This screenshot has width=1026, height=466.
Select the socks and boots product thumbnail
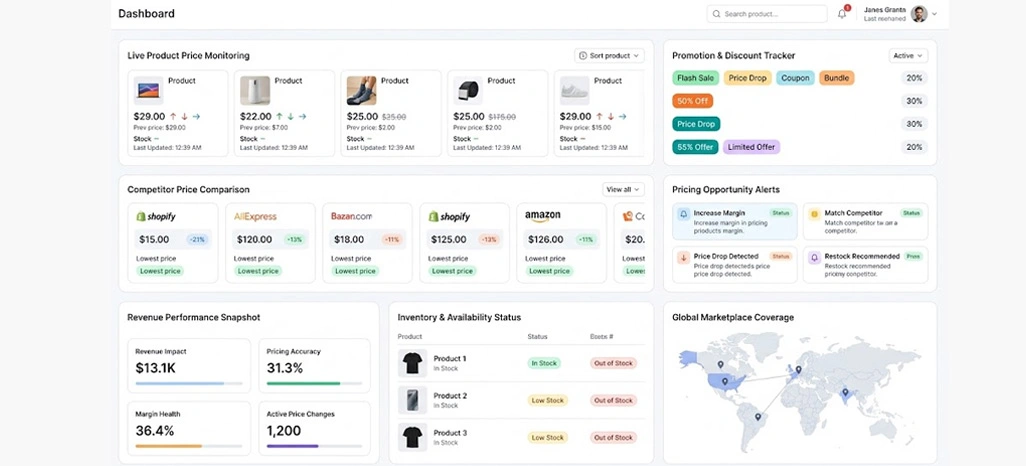tap(361, 90)
